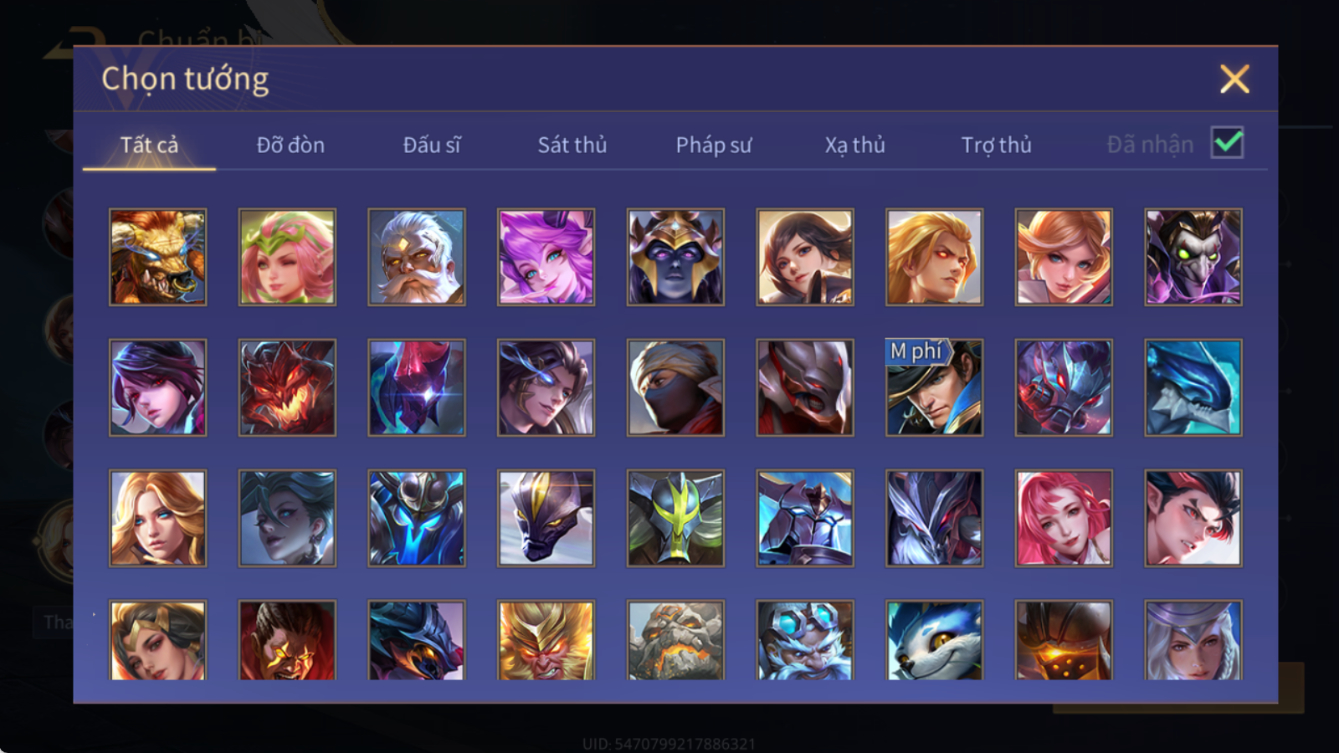
Task: Choose the purple-haired girl hero portrait
Action: click(x=546, y=257)
